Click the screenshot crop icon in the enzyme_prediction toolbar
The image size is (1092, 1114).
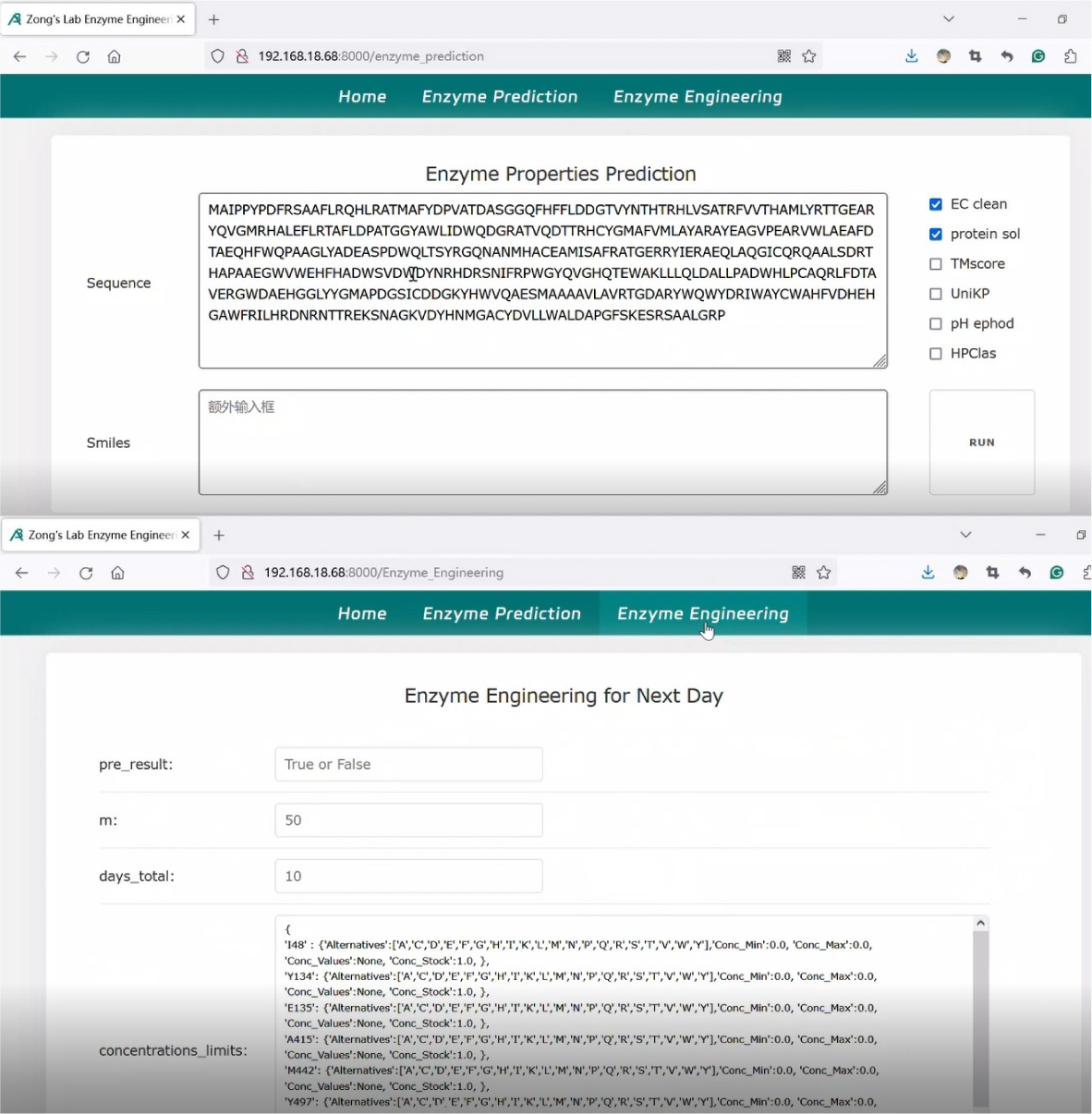(975, 56)
